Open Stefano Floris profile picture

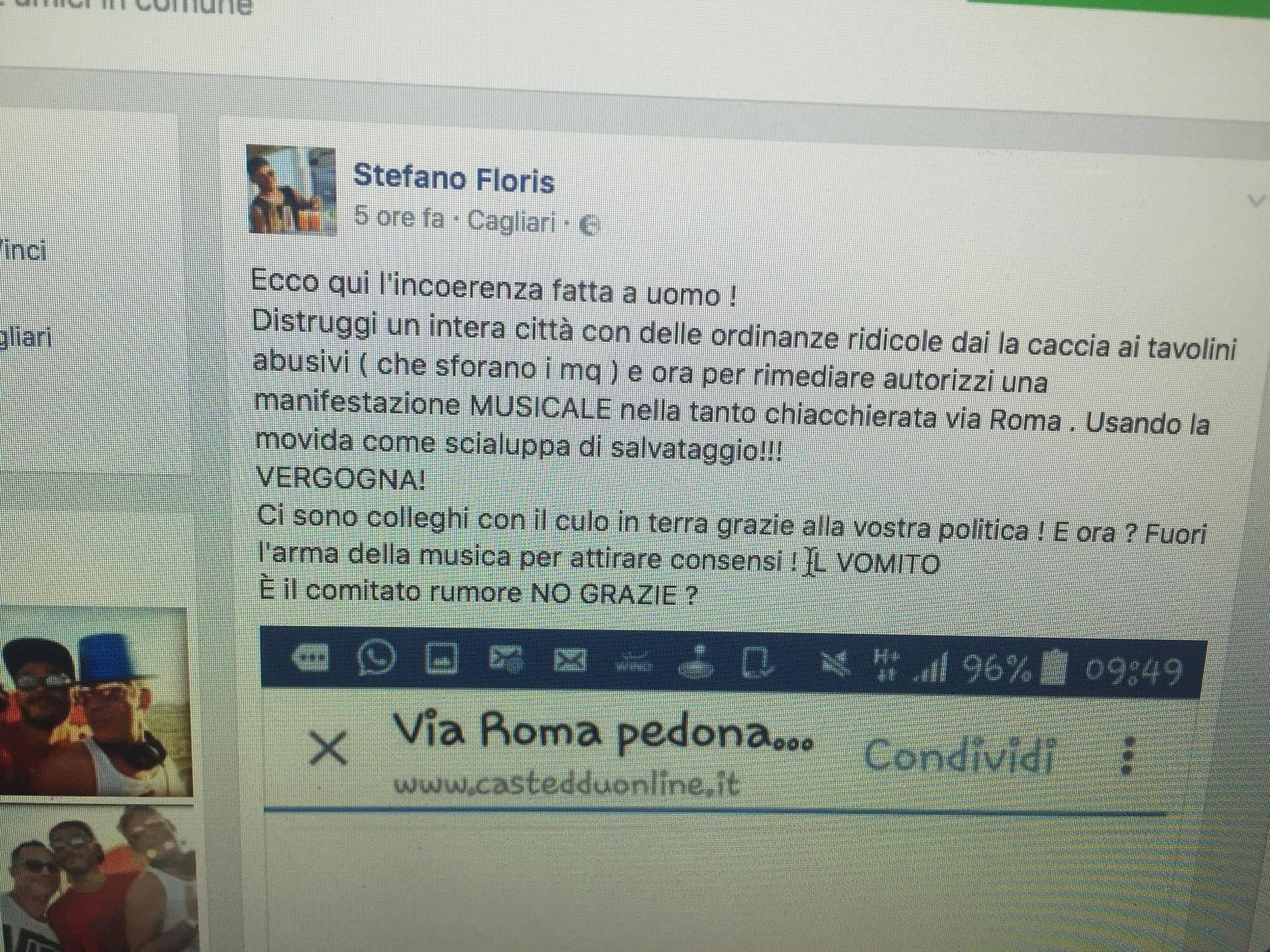tap(292, 189)
